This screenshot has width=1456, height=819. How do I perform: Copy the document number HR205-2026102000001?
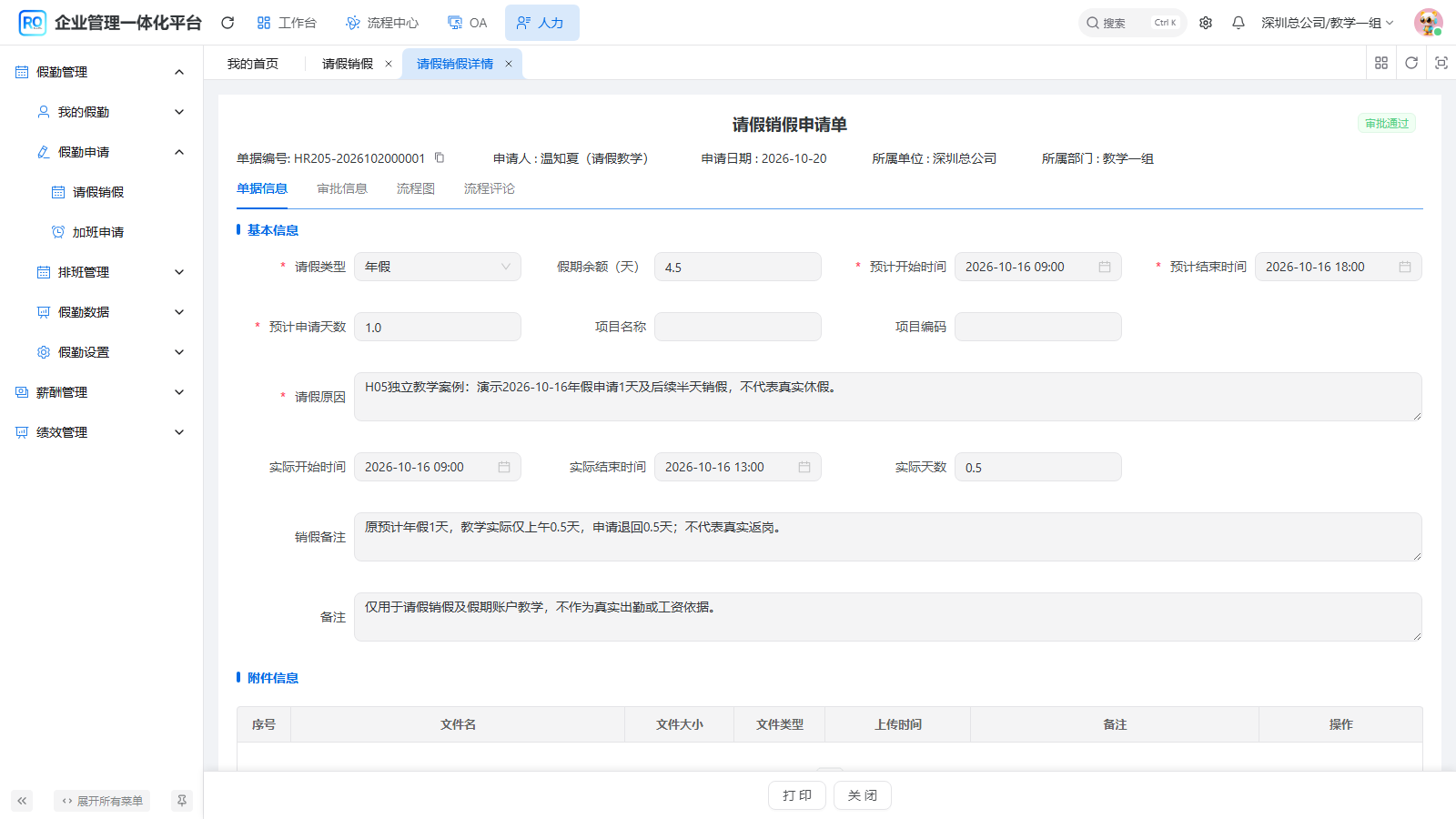coord(440,157)
